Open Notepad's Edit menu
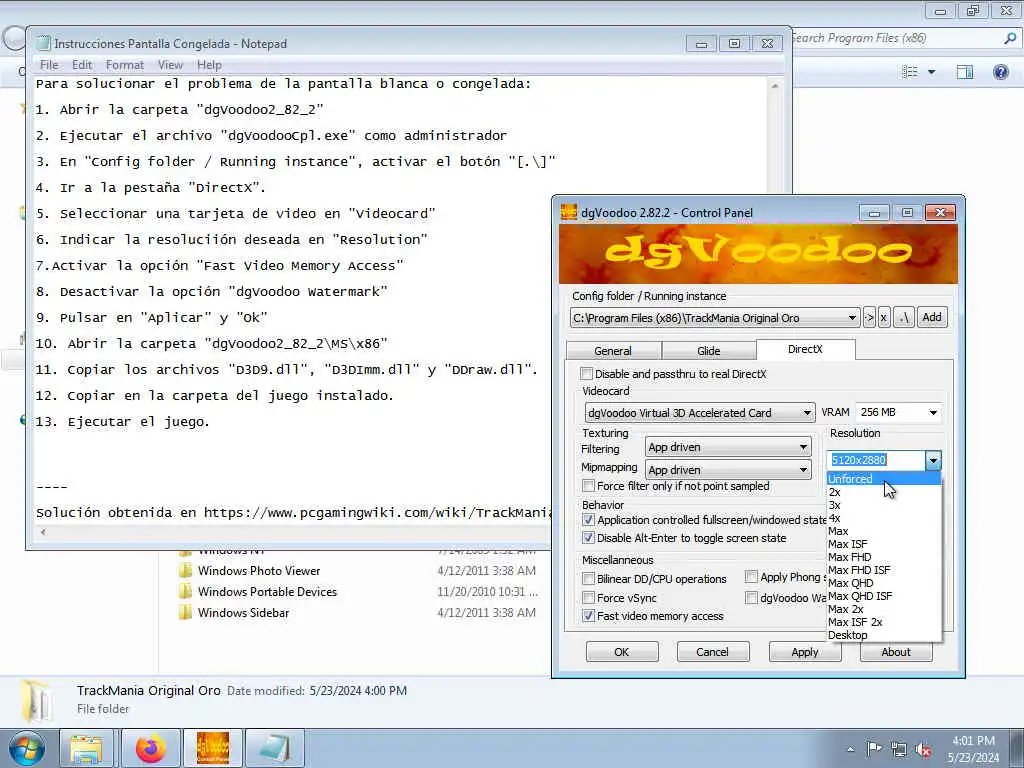Image resolution: width=1024 pixels, height=768 pixels. 82,65
